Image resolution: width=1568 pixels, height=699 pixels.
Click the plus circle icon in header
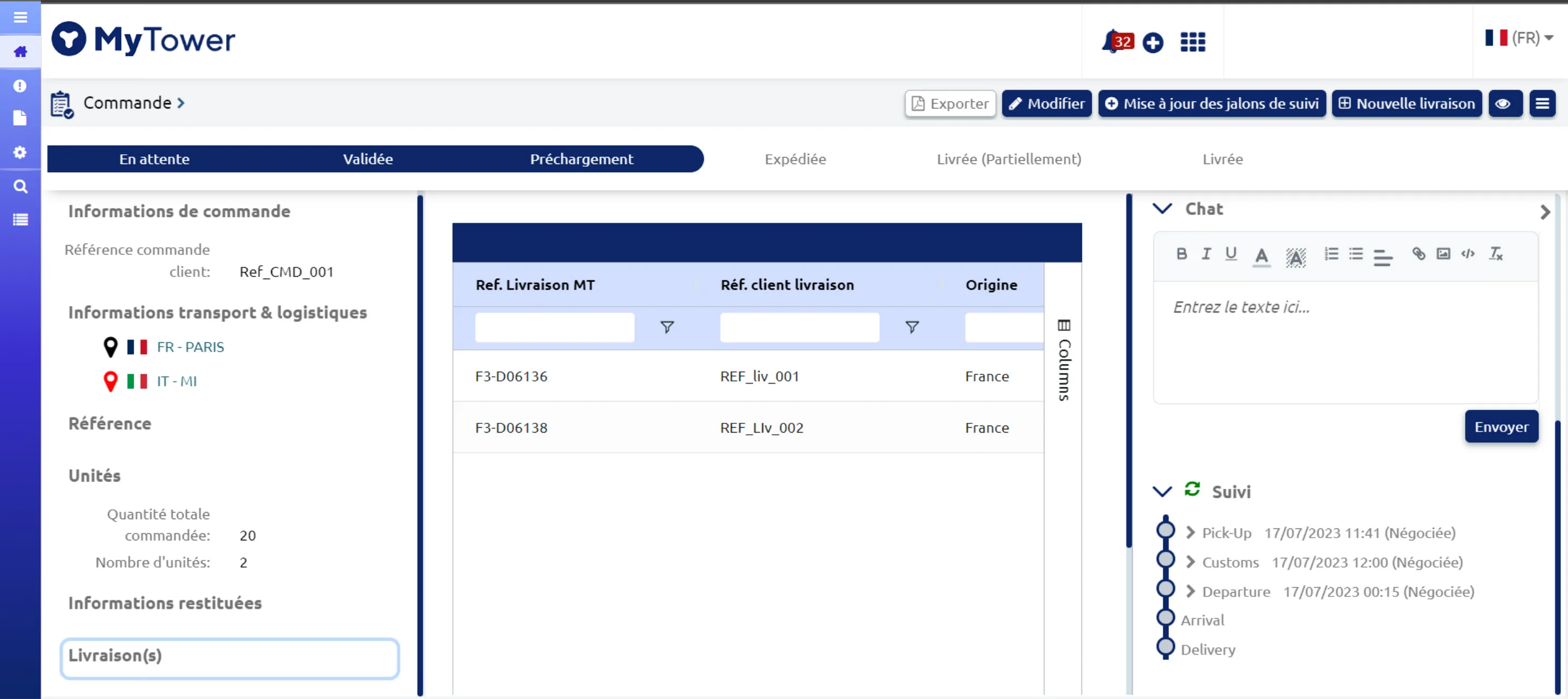click(1152, 42)
